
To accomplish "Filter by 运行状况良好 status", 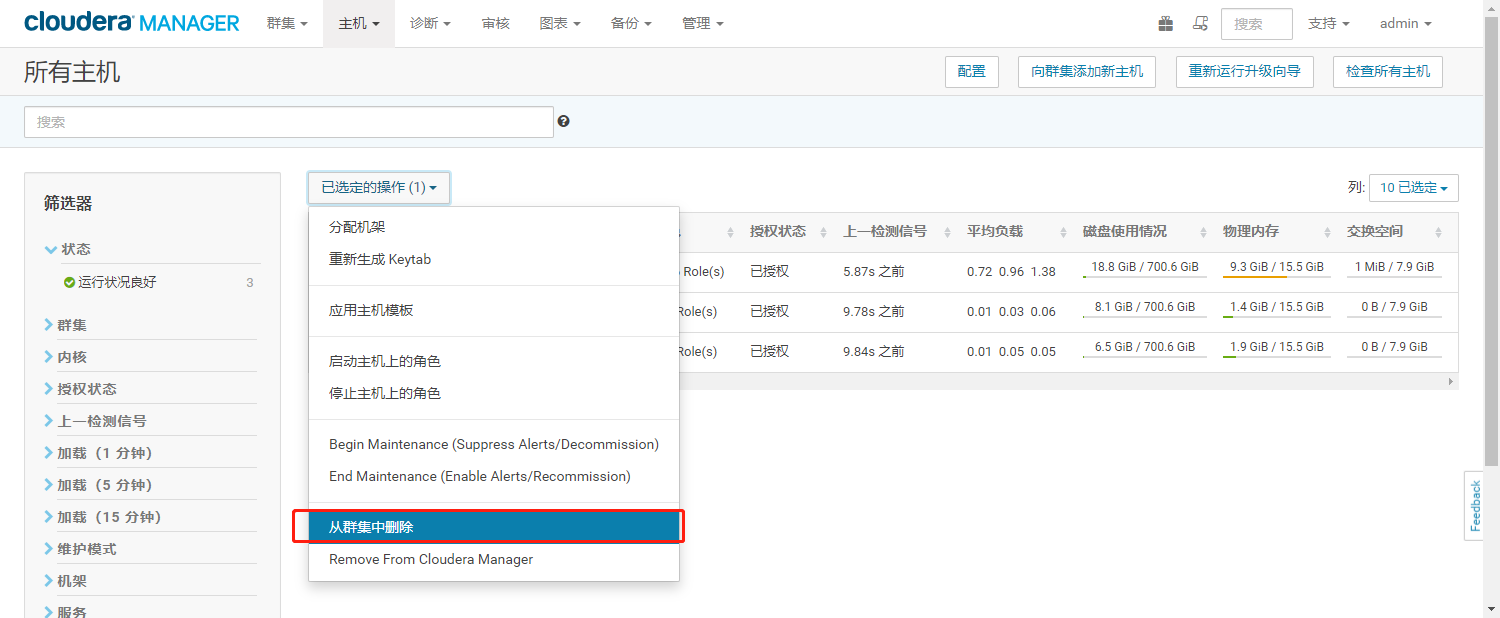I will click(117, 282).
